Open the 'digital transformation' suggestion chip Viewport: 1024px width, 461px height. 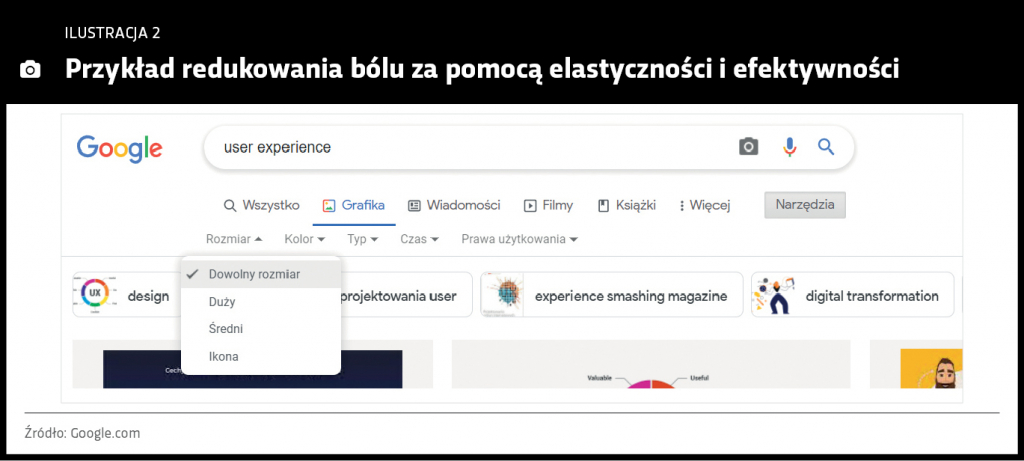[852, 295]
